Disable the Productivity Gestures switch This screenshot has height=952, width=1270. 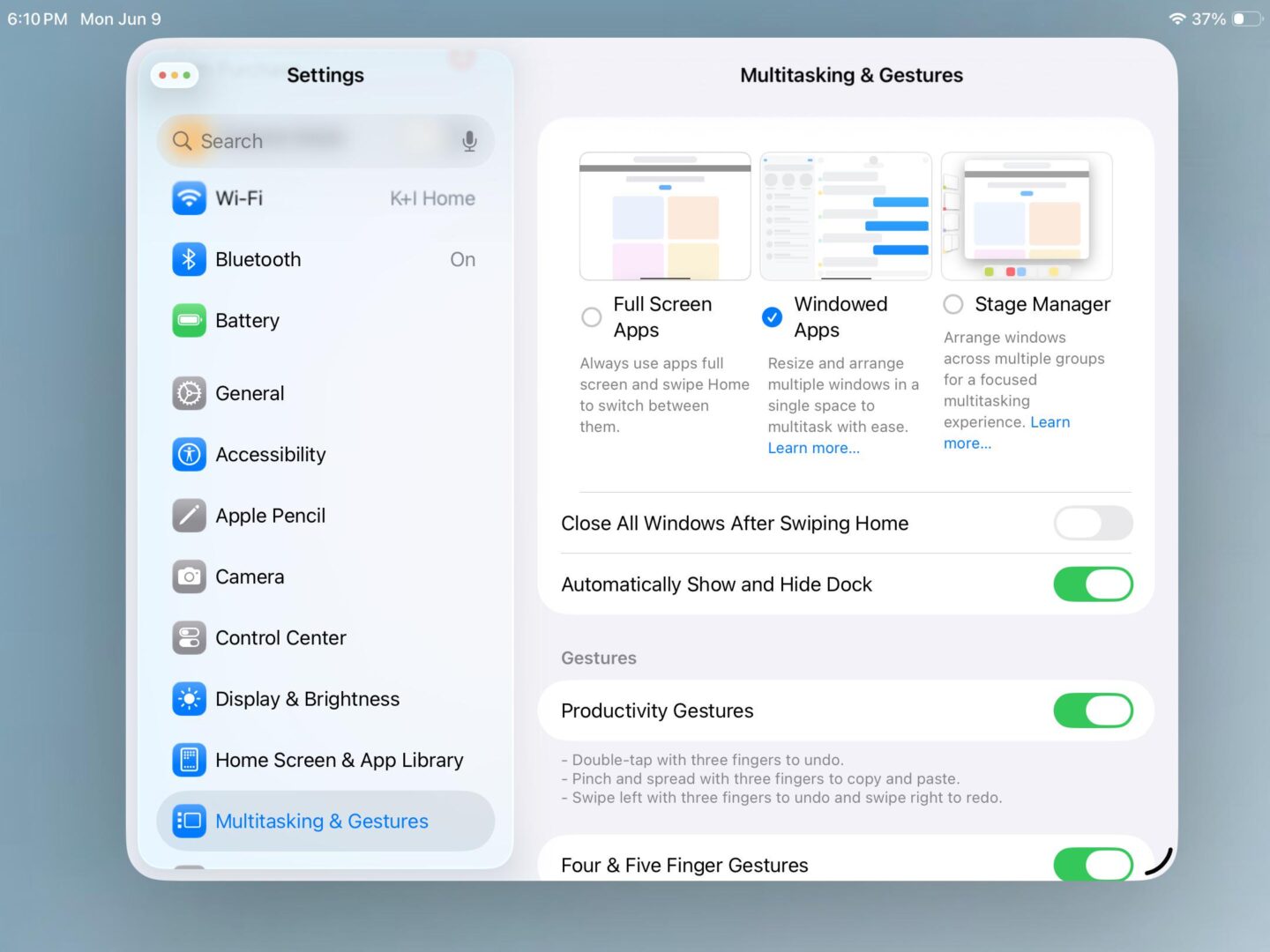click(x=1092, y=710)
